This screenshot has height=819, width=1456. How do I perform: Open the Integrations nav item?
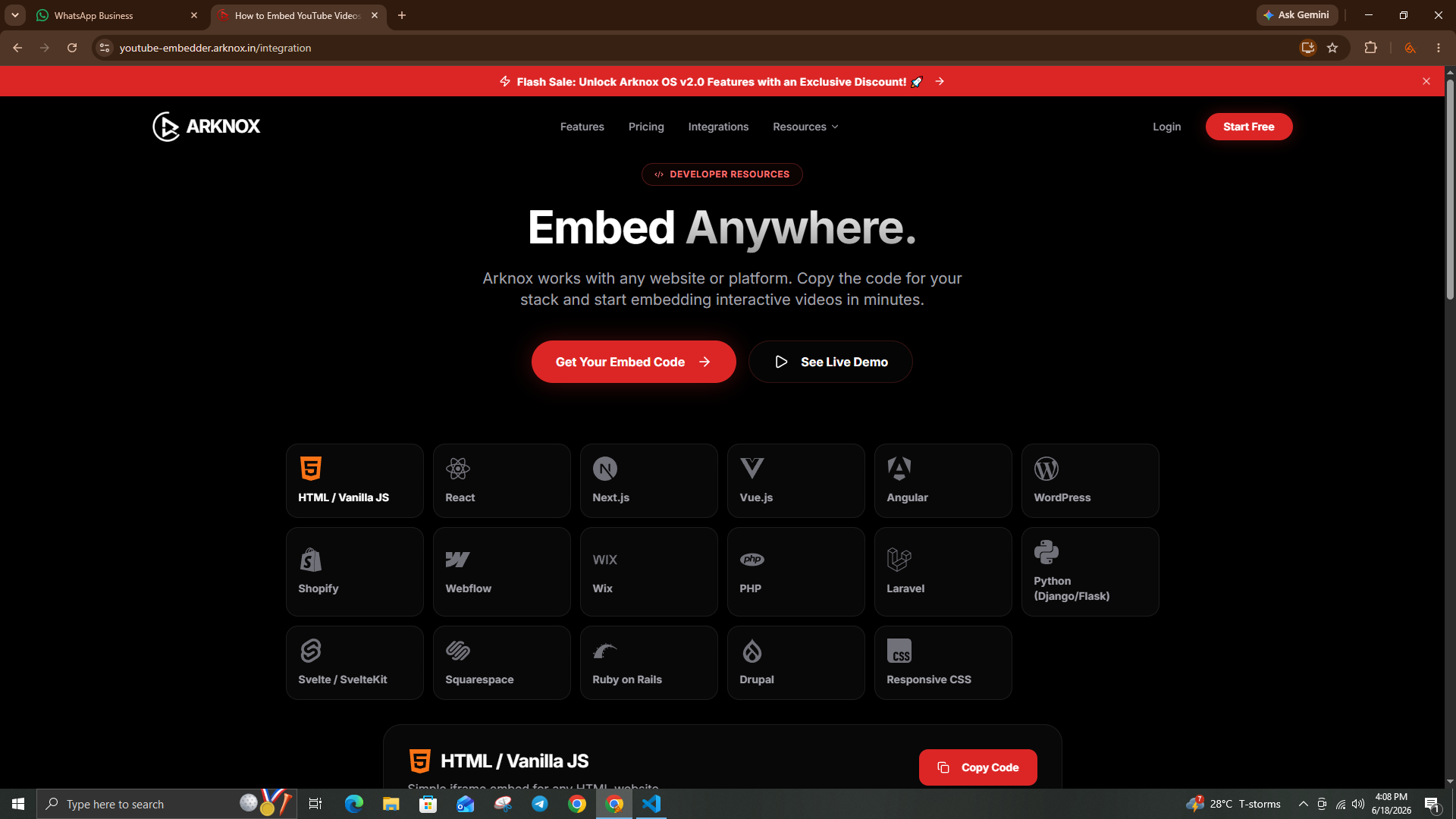pos(718,127)
